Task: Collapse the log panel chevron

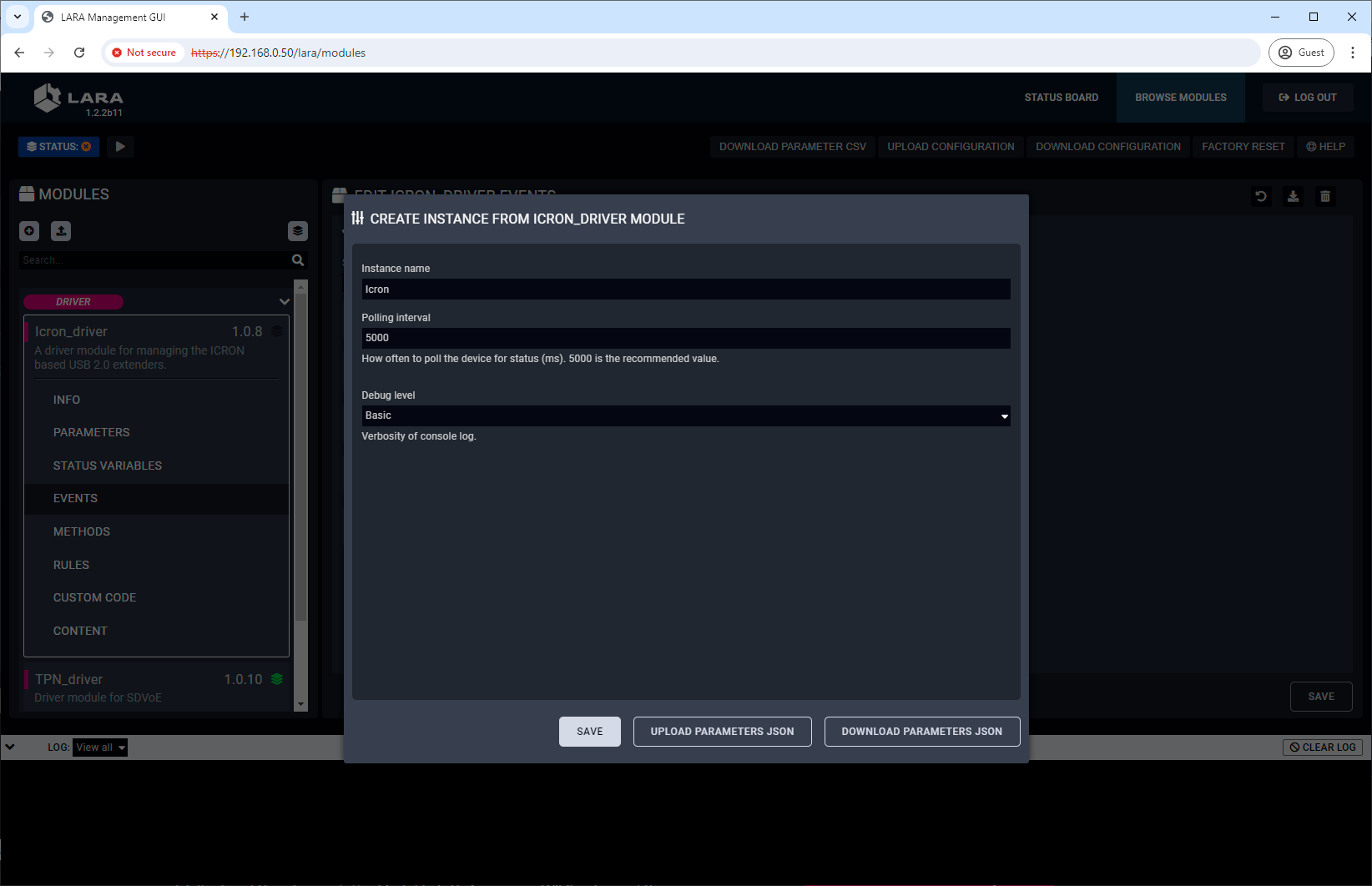Action: [10, 748]
